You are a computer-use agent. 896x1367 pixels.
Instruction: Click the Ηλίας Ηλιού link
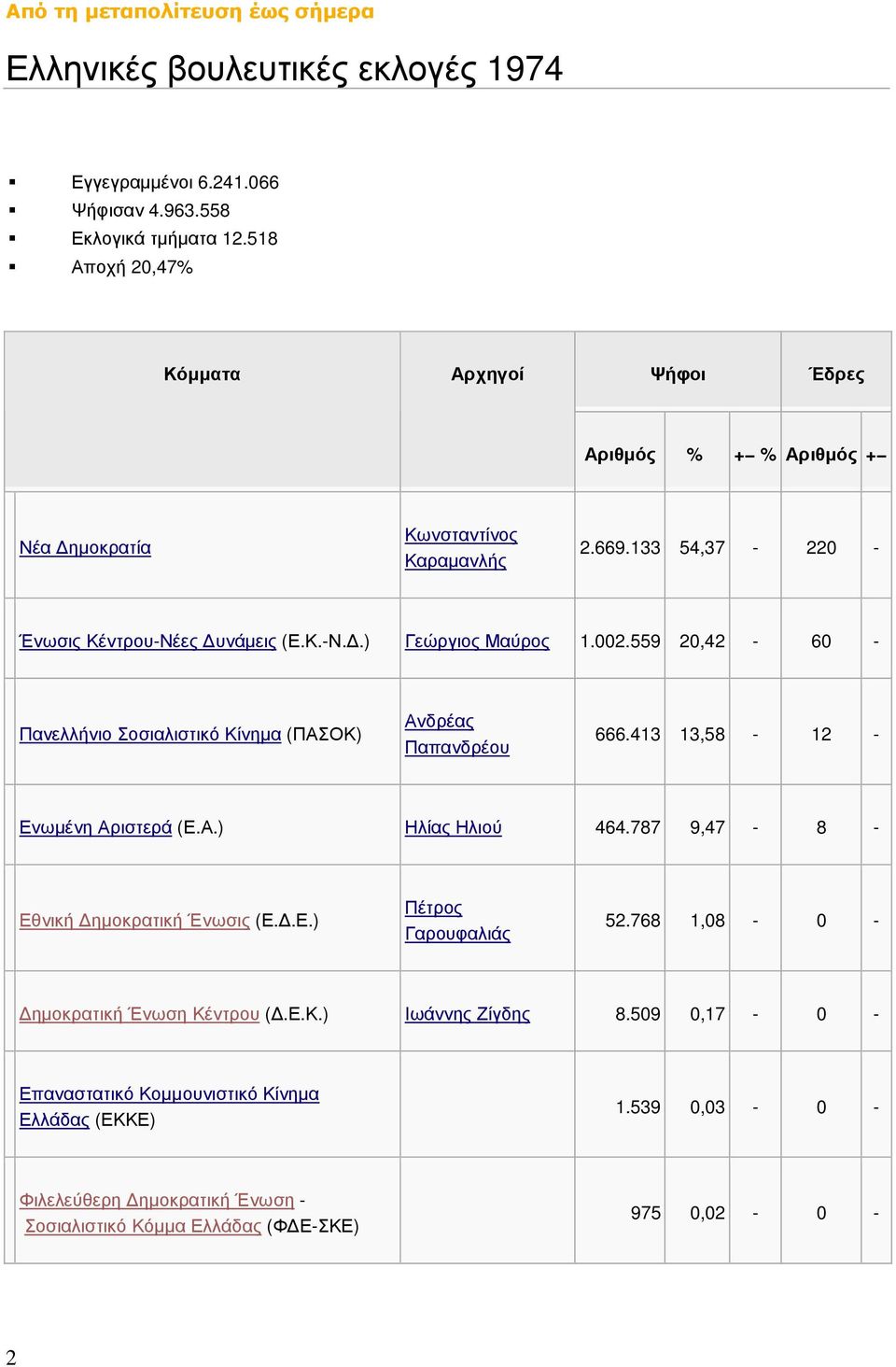[x=454, y=828]
